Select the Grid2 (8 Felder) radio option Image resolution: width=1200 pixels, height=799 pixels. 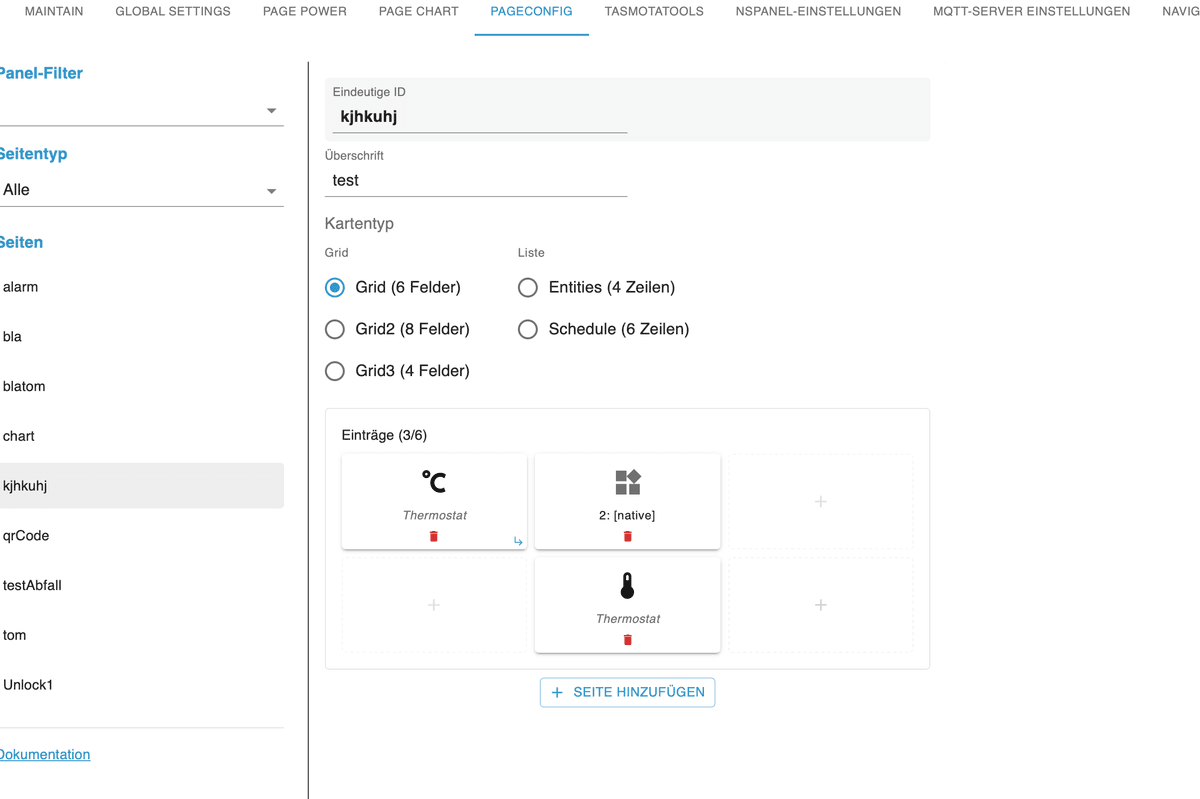335,329
